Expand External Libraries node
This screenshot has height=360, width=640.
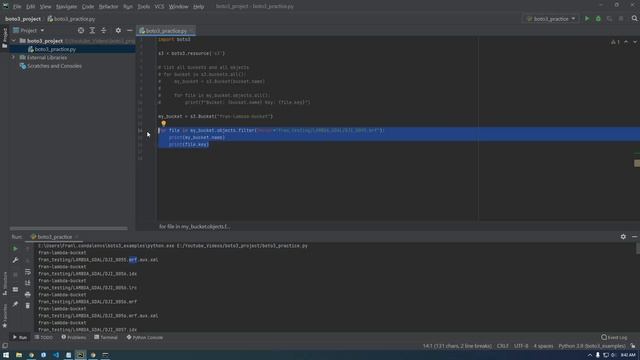[x=14, y=58]
